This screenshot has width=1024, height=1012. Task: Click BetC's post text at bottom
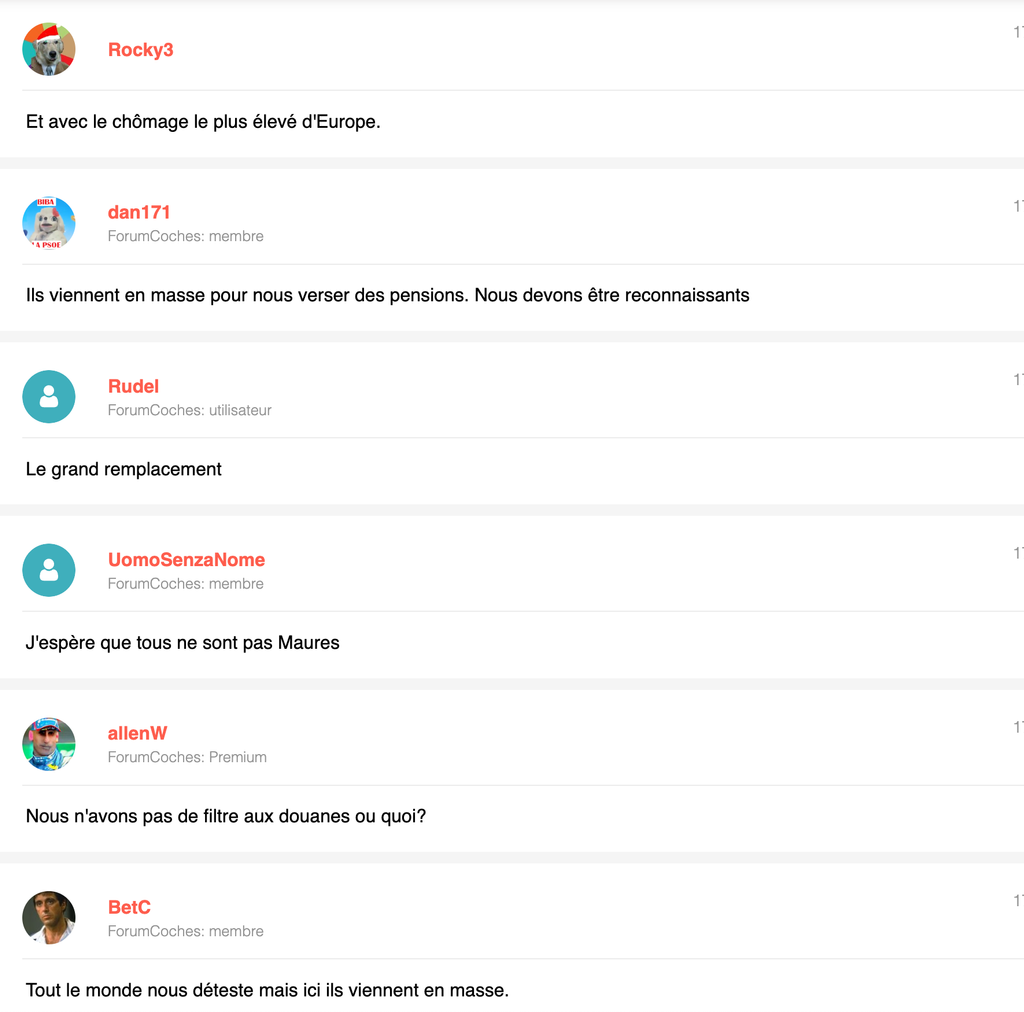click(x=267, y=990)
